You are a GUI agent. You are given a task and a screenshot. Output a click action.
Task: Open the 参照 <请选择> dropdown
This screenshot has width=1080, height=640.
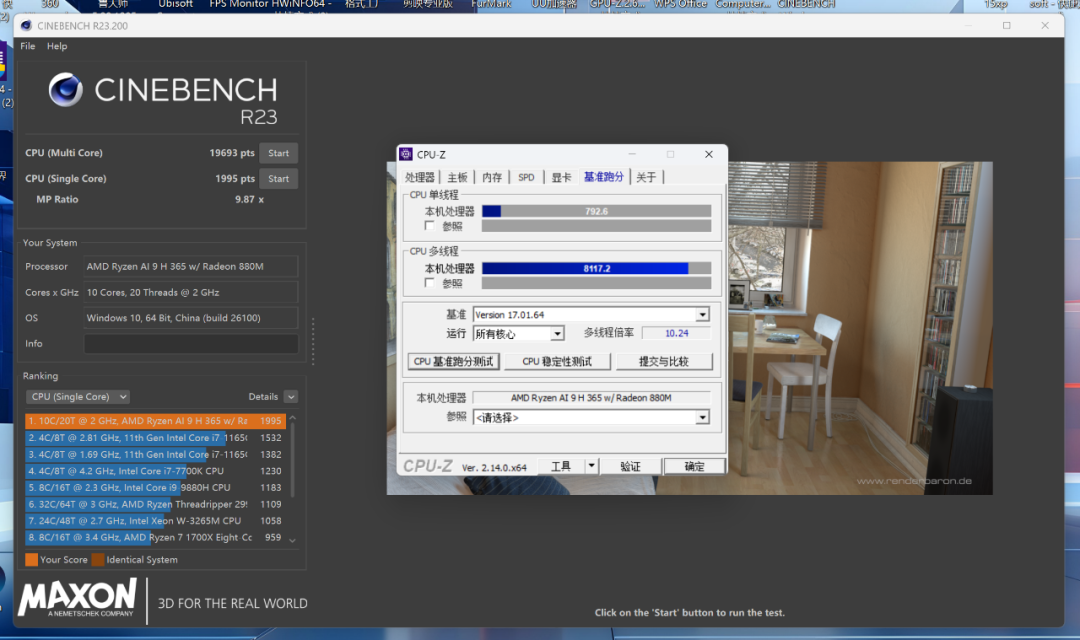[x=591, y=417]
